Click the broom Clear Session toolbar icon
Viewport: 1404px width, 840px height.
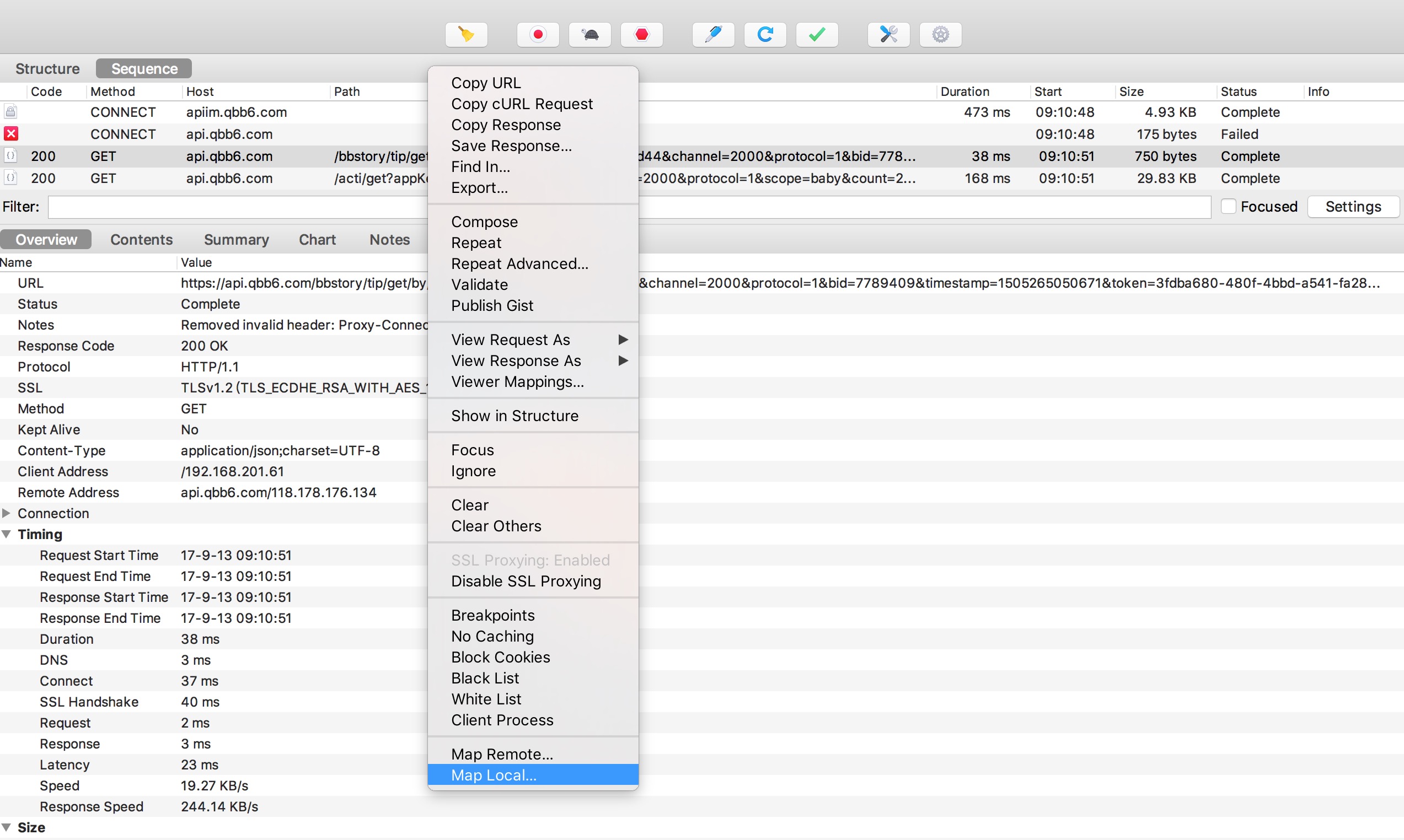(x=466, y=35)
